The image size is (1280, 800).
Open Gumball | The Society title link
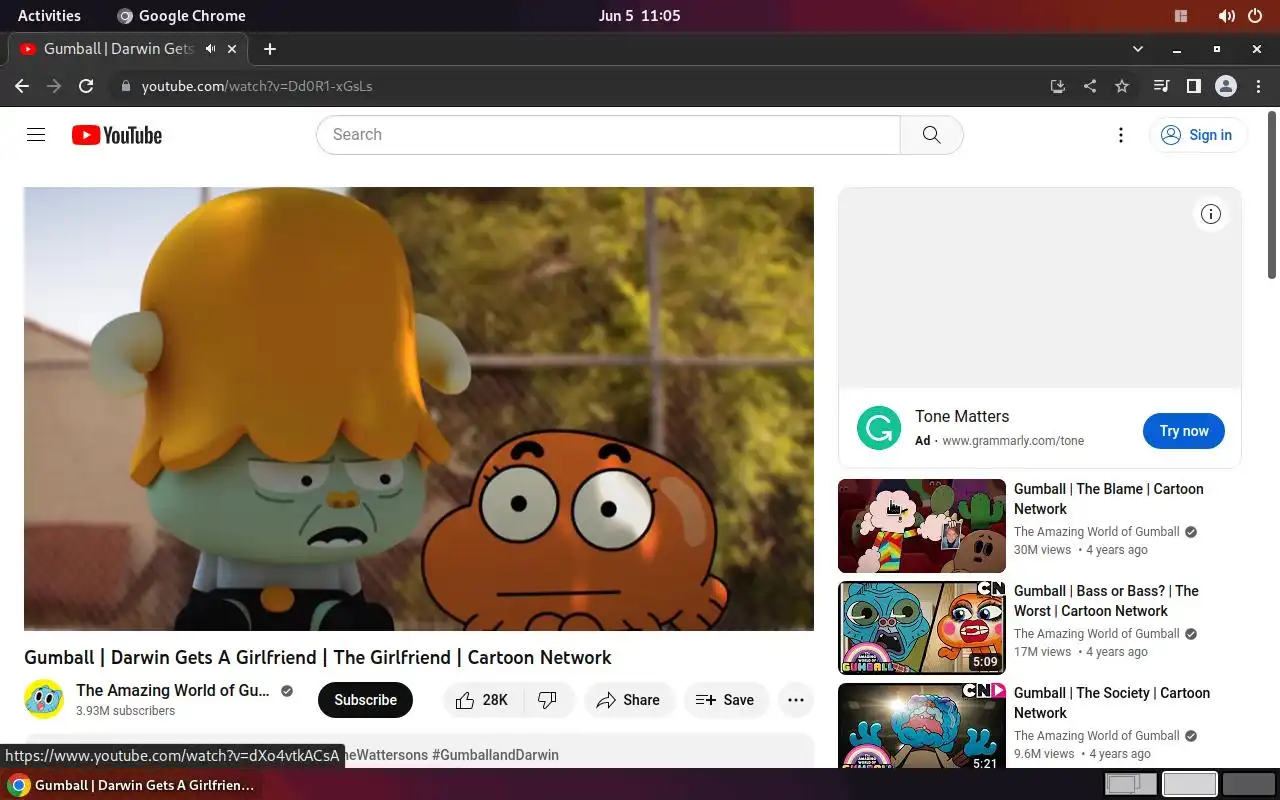click(x=1112, y=703)
